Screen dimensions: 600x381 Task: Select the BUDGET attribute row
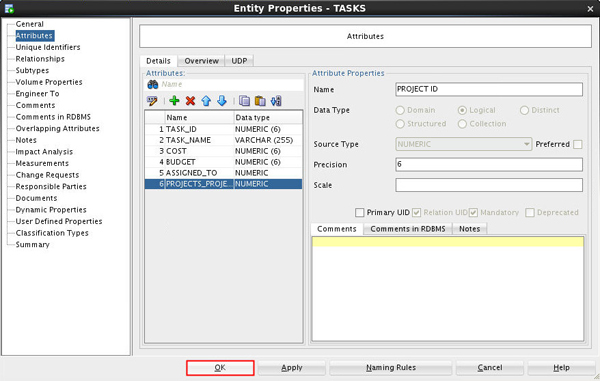223,162
